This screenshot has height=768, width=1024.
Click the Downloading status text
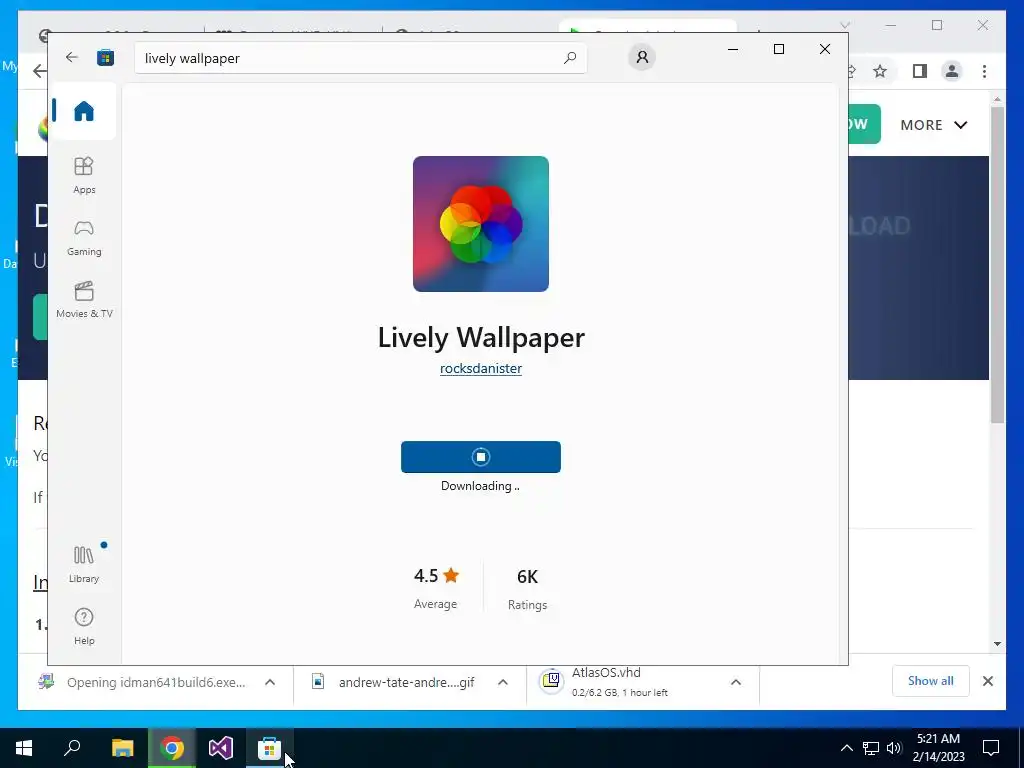click(480, 486)
